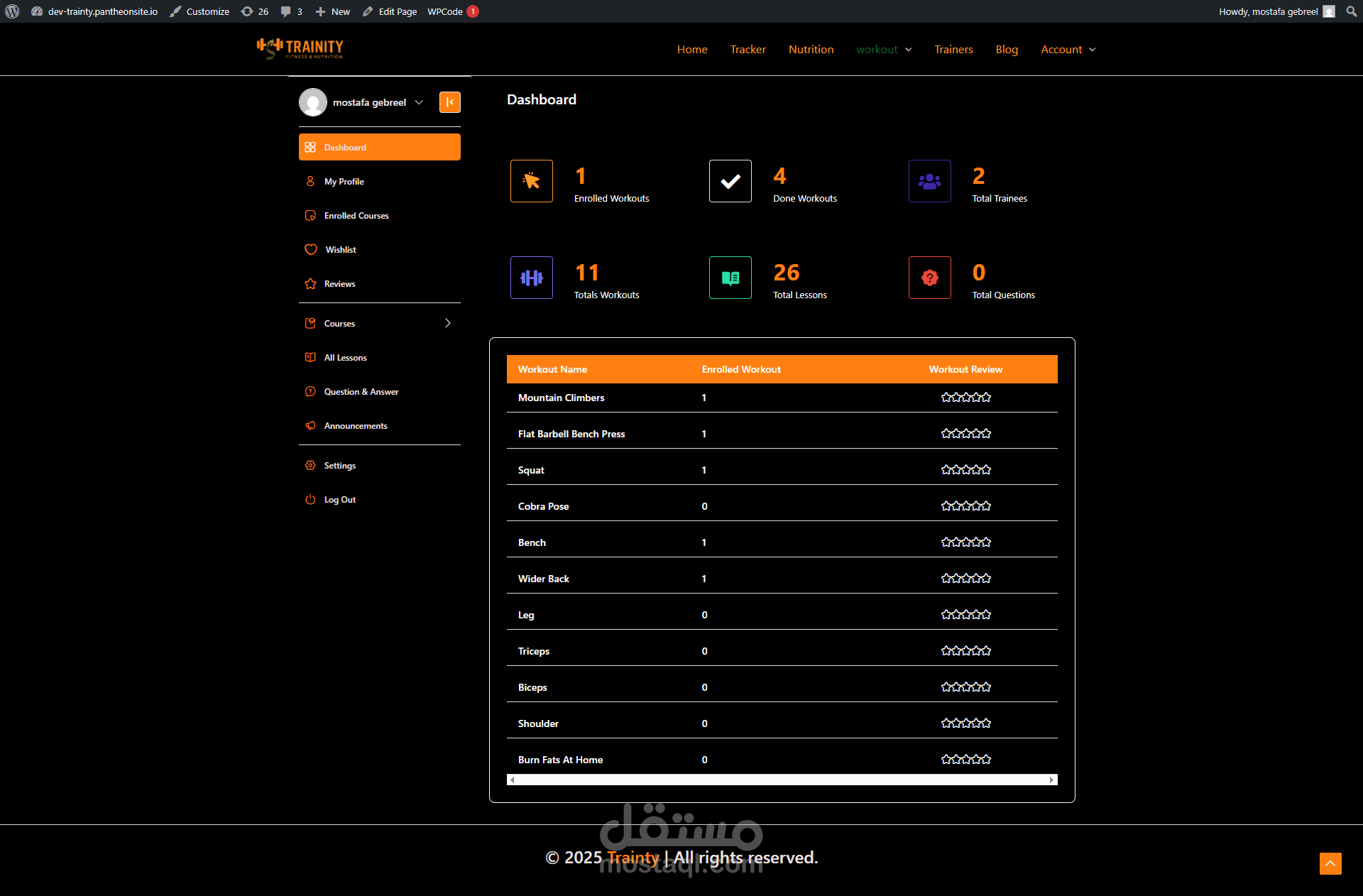This screenshot has width=1363, height=896.
Task: Click the sidebar collapse arrow button
Action: coord(449,102)
